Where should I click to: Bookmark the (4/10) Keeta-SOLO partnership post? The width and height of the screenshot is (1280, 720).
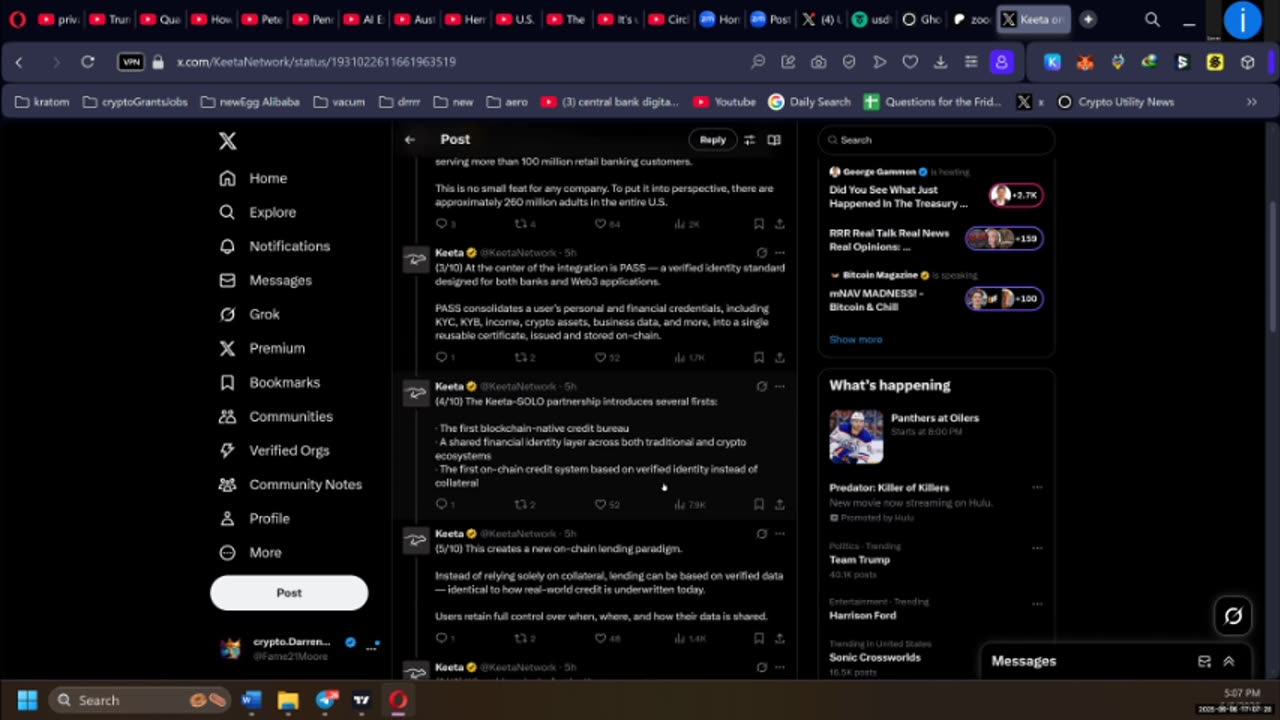point(759,504)
